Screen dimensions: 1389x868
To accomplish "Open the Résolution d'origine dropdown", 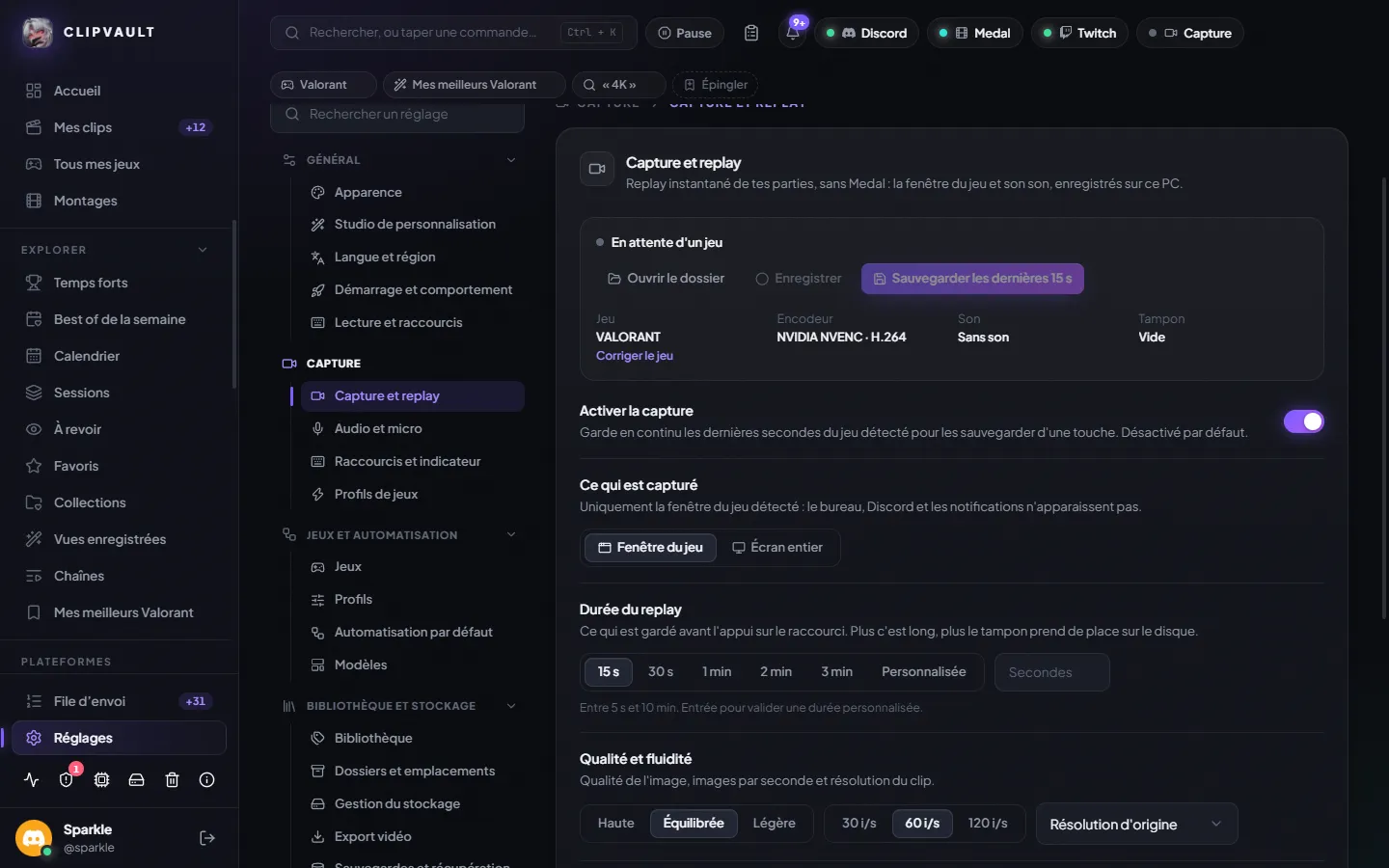I will tap(1136, 825).
